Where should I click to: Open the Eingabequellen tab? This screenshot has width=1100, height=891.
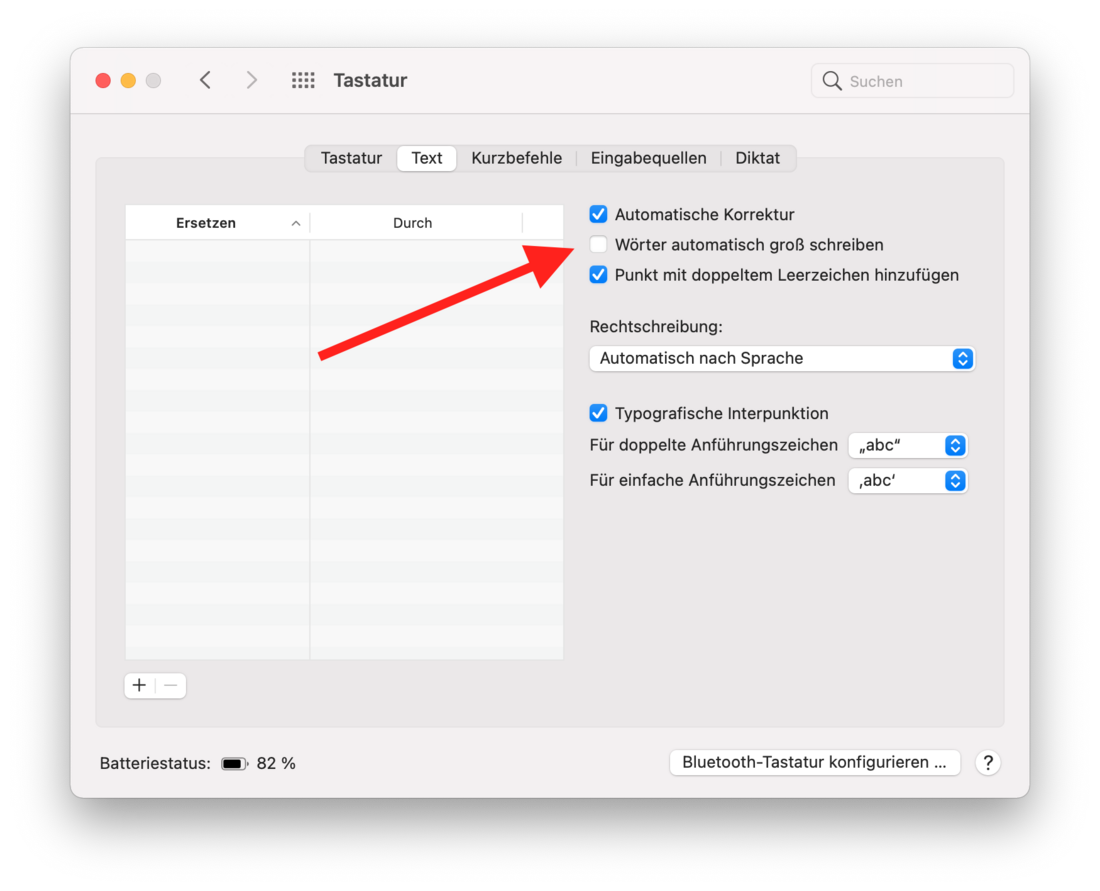(x=648, y=158)
